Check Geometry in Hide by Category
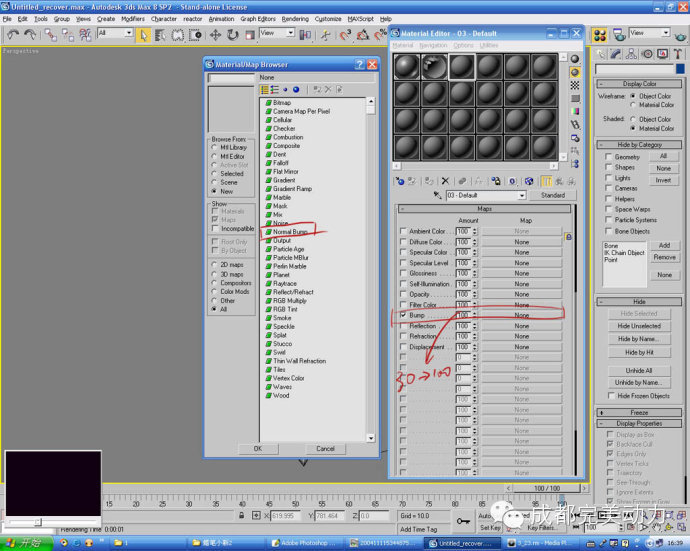The height and width of the screenshot is (551, 690). coord(608,157)
